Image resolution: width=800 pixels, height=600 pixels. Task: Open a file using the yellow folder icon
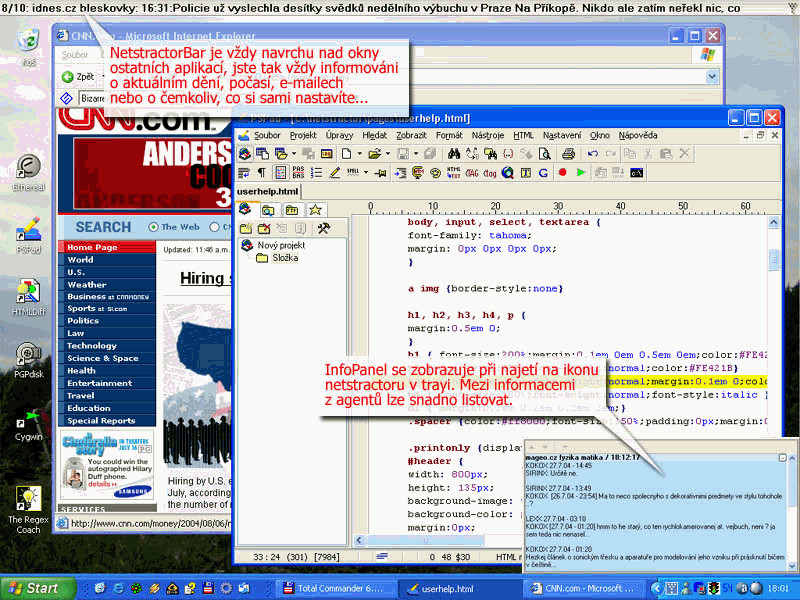pyautogui.click(x=374, y=154)
